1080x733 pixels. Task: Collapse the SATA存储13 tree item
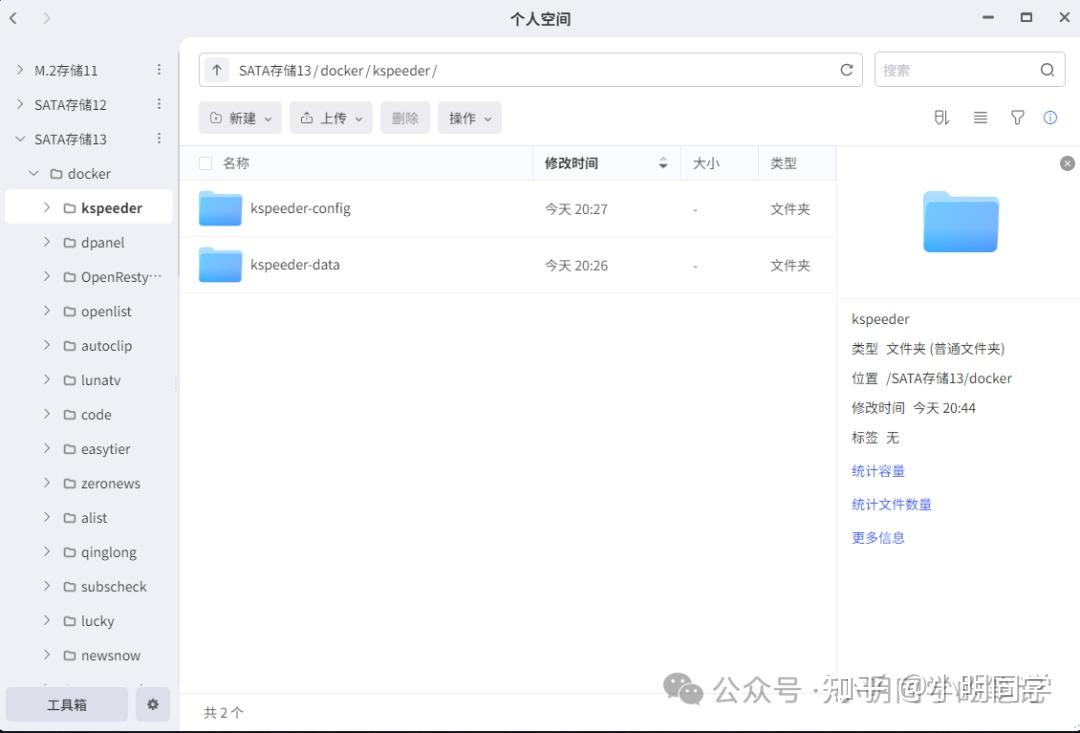21,138
